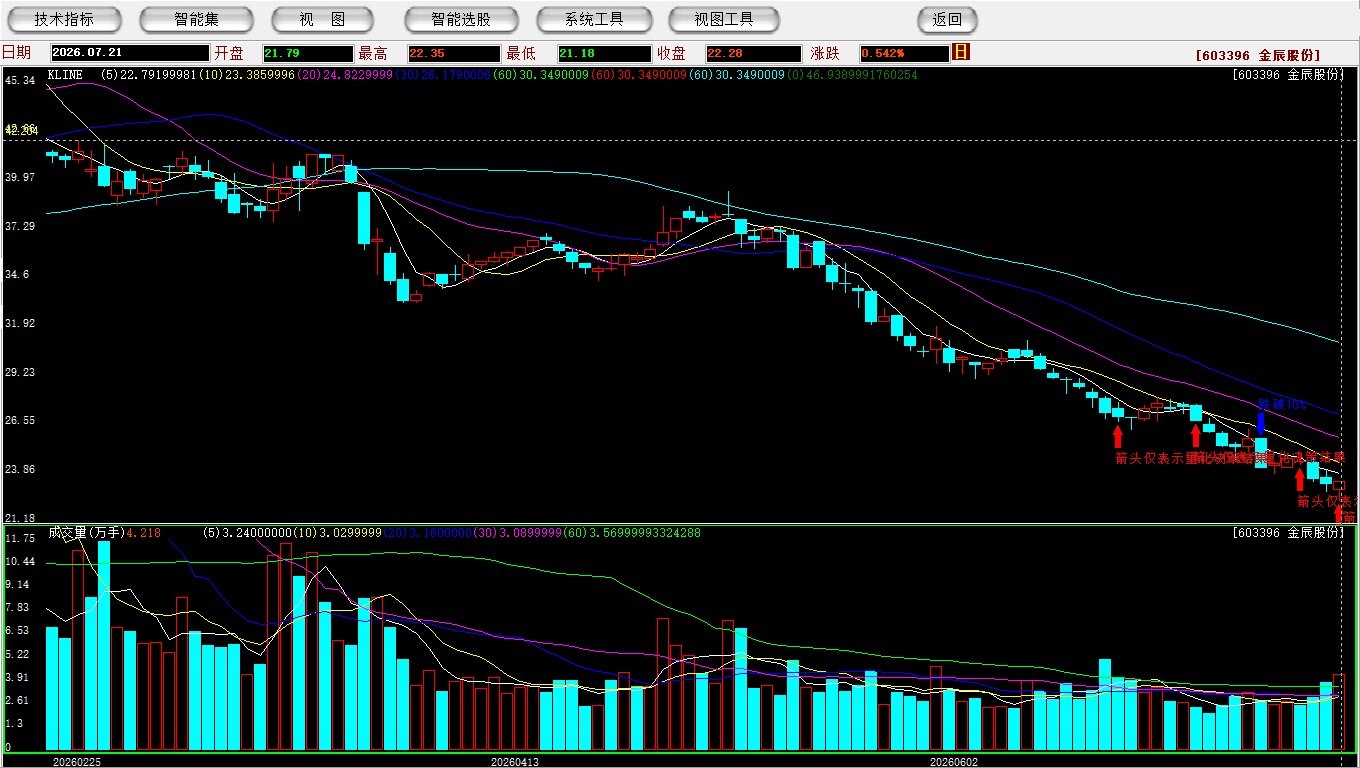This screenshot has width=1360, height=768.
Task: Click the 收盘 value 22.28
Action: tap(753, 53)
